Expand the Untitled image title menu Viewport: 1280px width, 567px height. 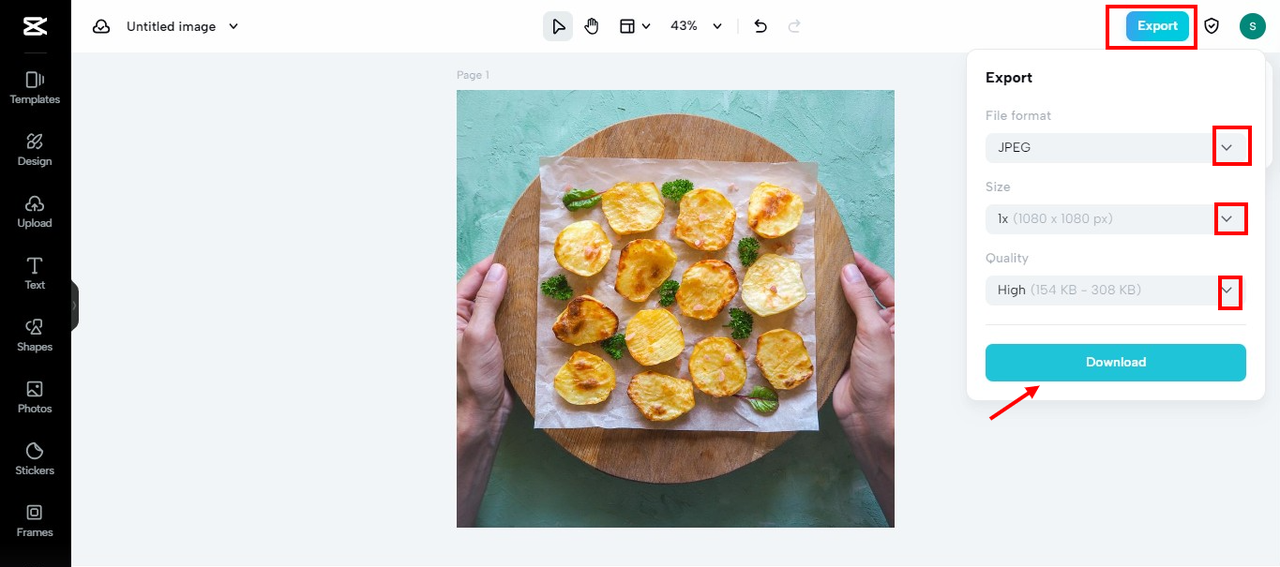pyautogui.click(x=234, y=27)
